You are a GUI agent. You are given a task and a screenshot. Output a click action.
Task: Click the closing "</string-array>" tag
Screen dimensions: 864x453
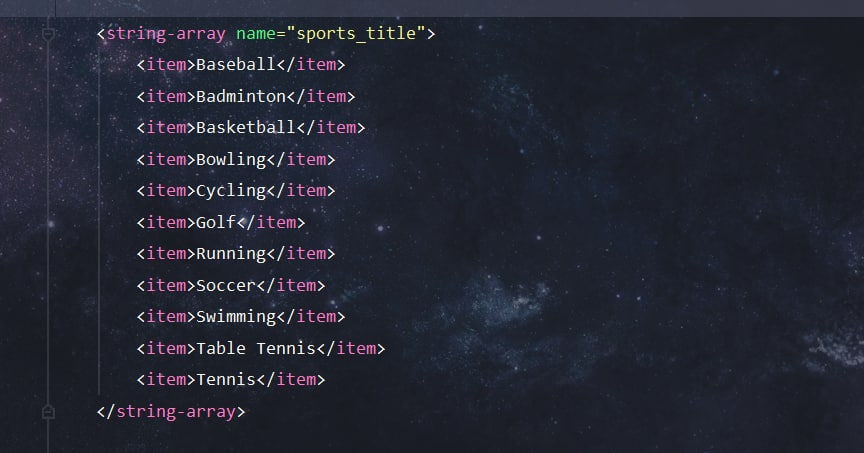coord(171,412)
